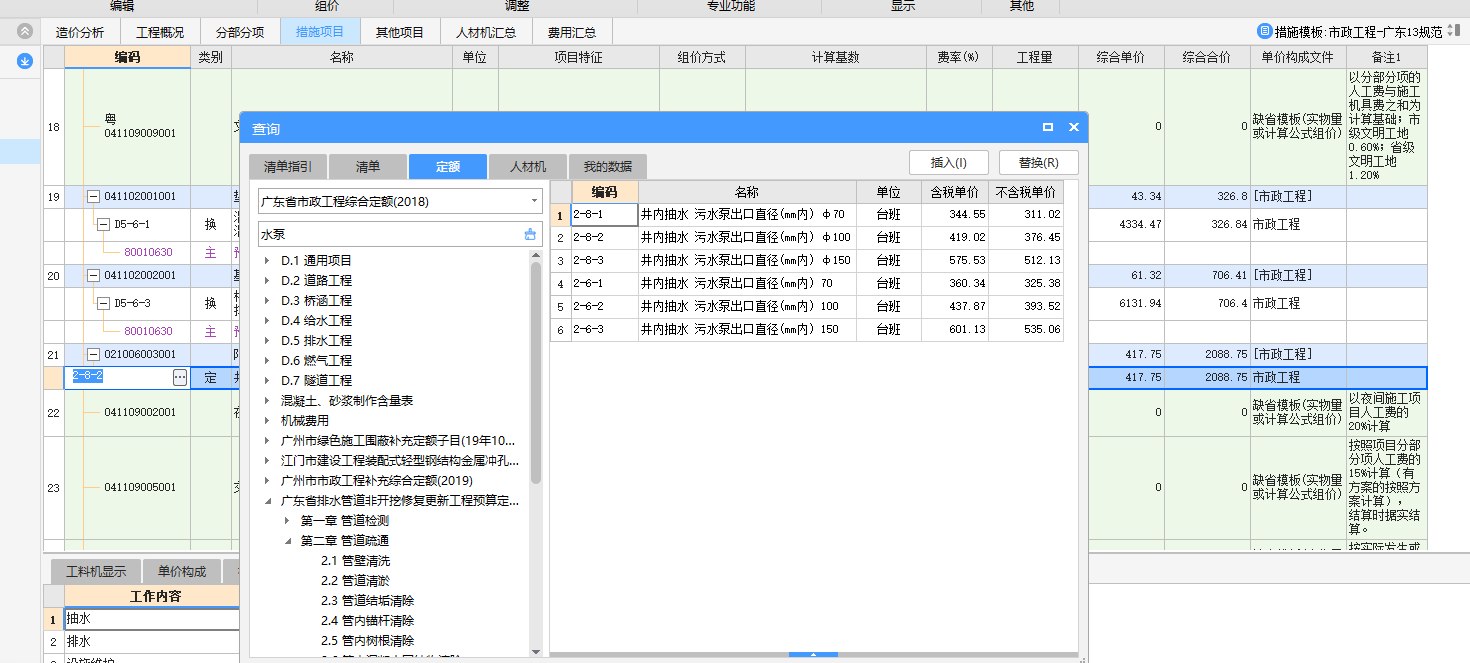Maximize the 查询 dialog
1470x663 pixels.
(x=1048, y=127)
